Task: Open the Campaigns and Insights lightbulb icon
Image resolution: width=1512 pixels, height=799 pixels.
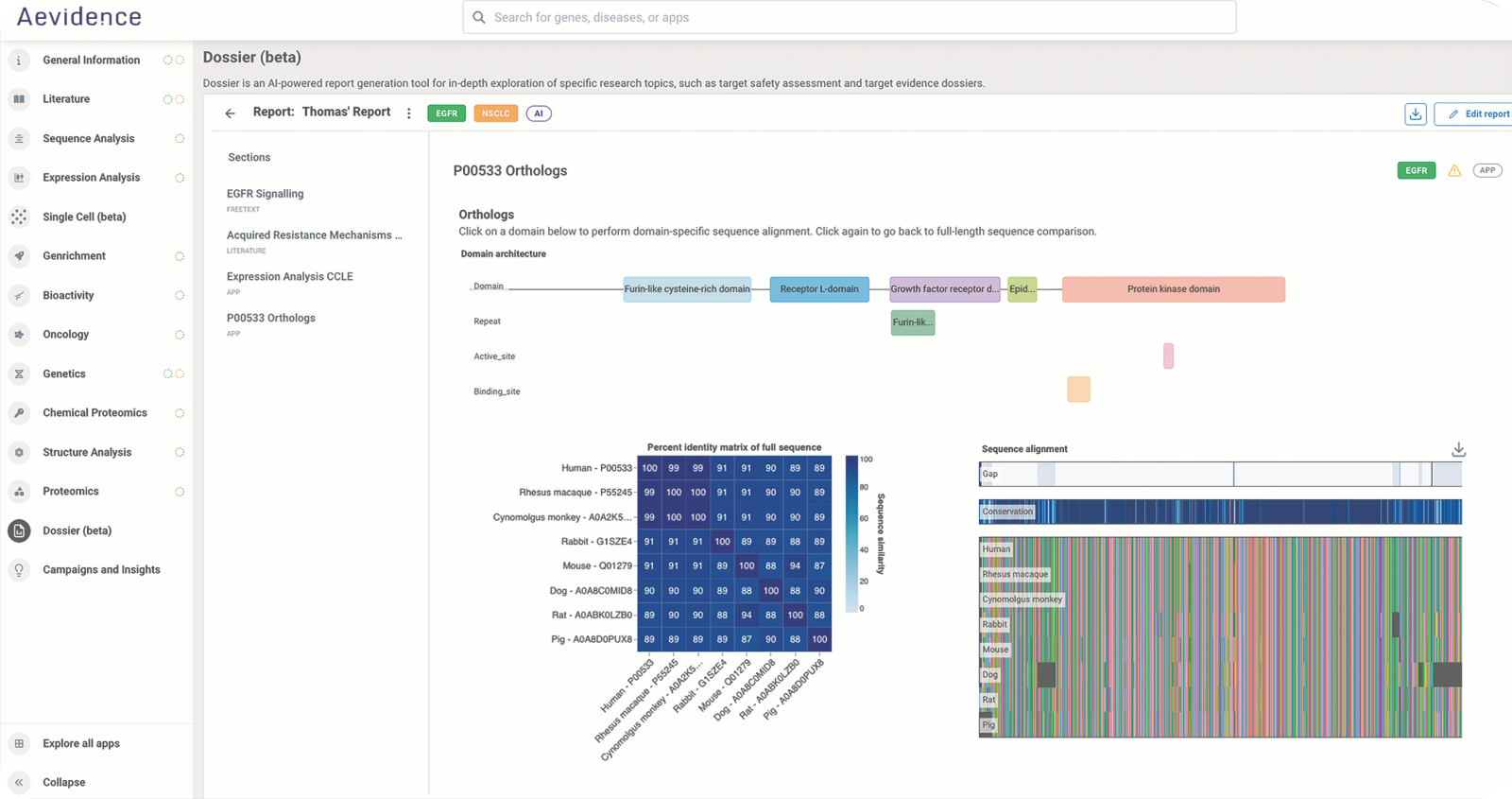Action: (19, 570)
